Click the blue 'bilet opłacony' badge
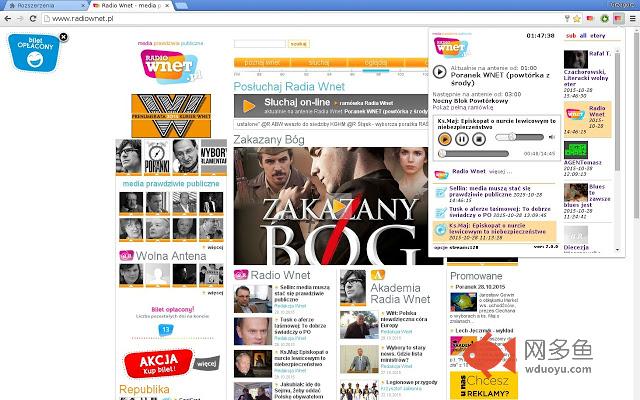Image resolution: width=640 pixels, height=400 pixels. click(33, 53)
